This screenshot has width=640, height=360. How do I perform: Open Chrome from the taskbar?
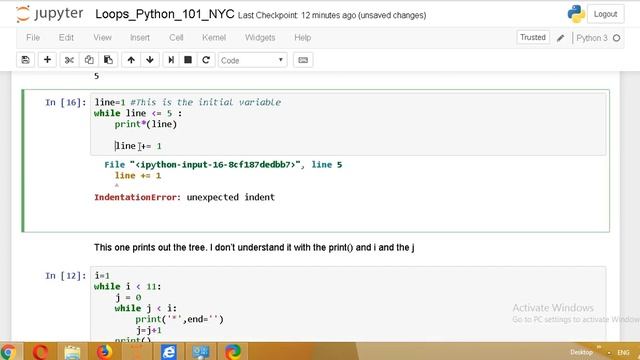tap(8, 351)
